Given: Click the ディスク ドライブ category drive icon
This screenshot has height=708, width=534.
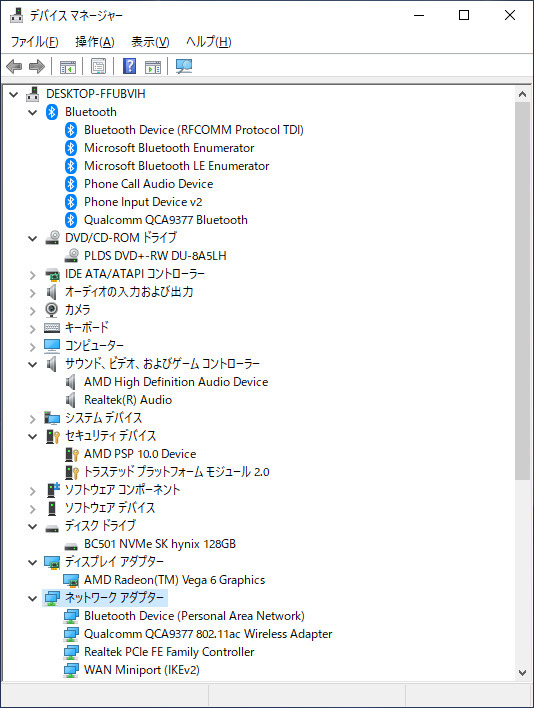Looking at the screenshot, I should click(x=52, y=528).
